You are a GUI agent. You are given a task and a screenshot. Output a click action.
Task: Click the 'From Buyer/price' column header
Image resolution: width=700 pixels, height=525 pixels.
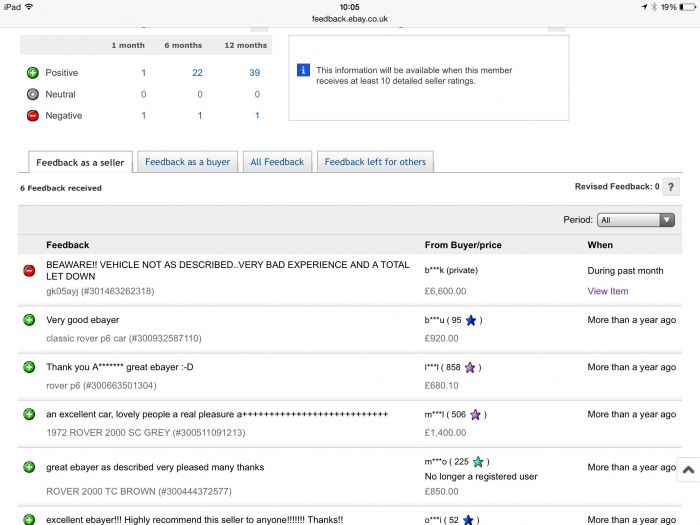click(x=463, y=245)
